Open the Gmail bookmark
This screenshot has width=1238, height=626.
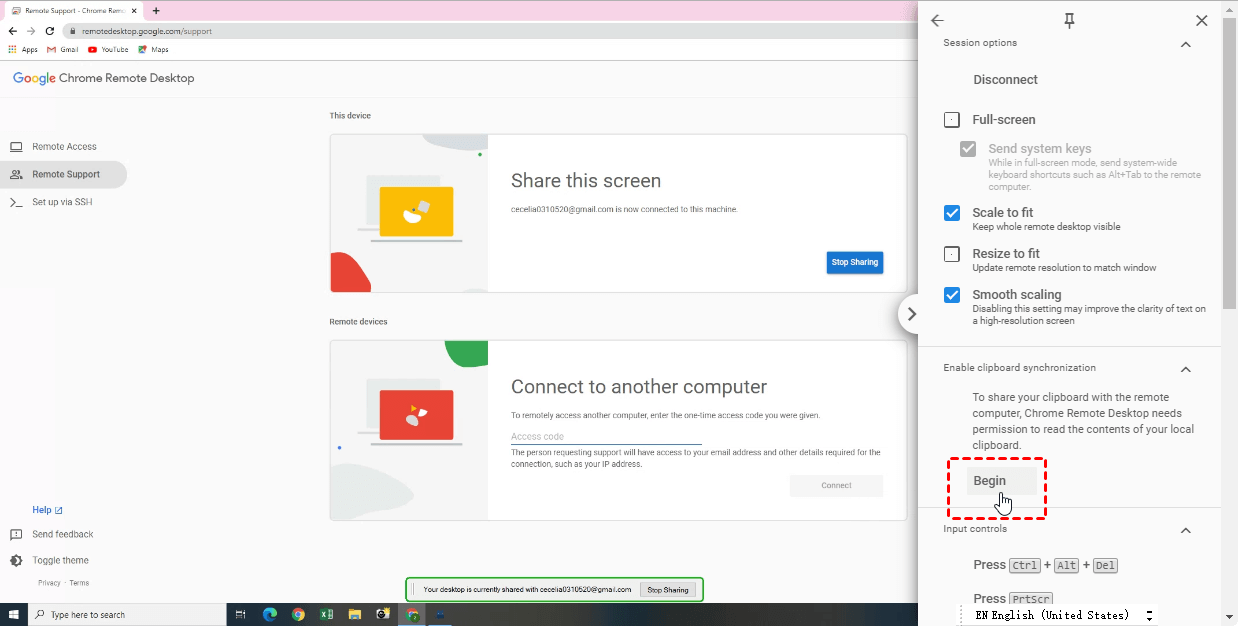click(62, 49)
